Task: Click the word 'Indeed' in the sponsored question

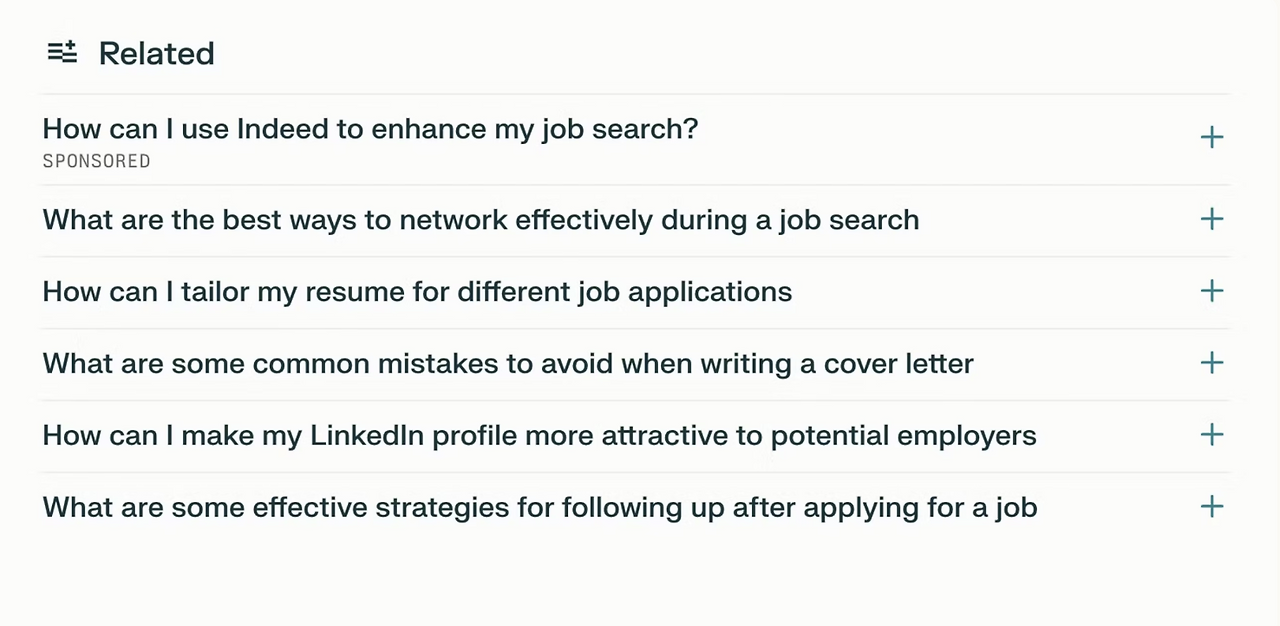Action: pos(283,129)
